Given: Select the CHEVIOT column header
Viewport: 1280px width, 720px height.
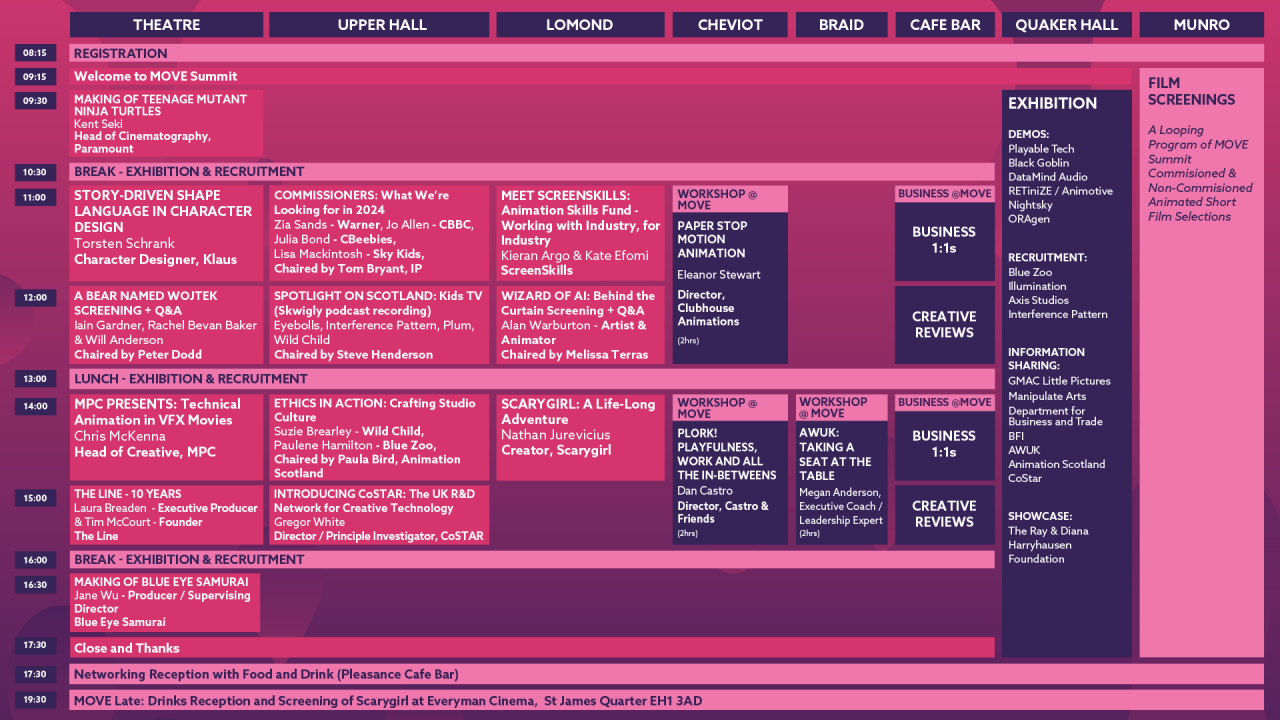Looking at the screenshot, I should pyautogui.click(x=730, y=25).
